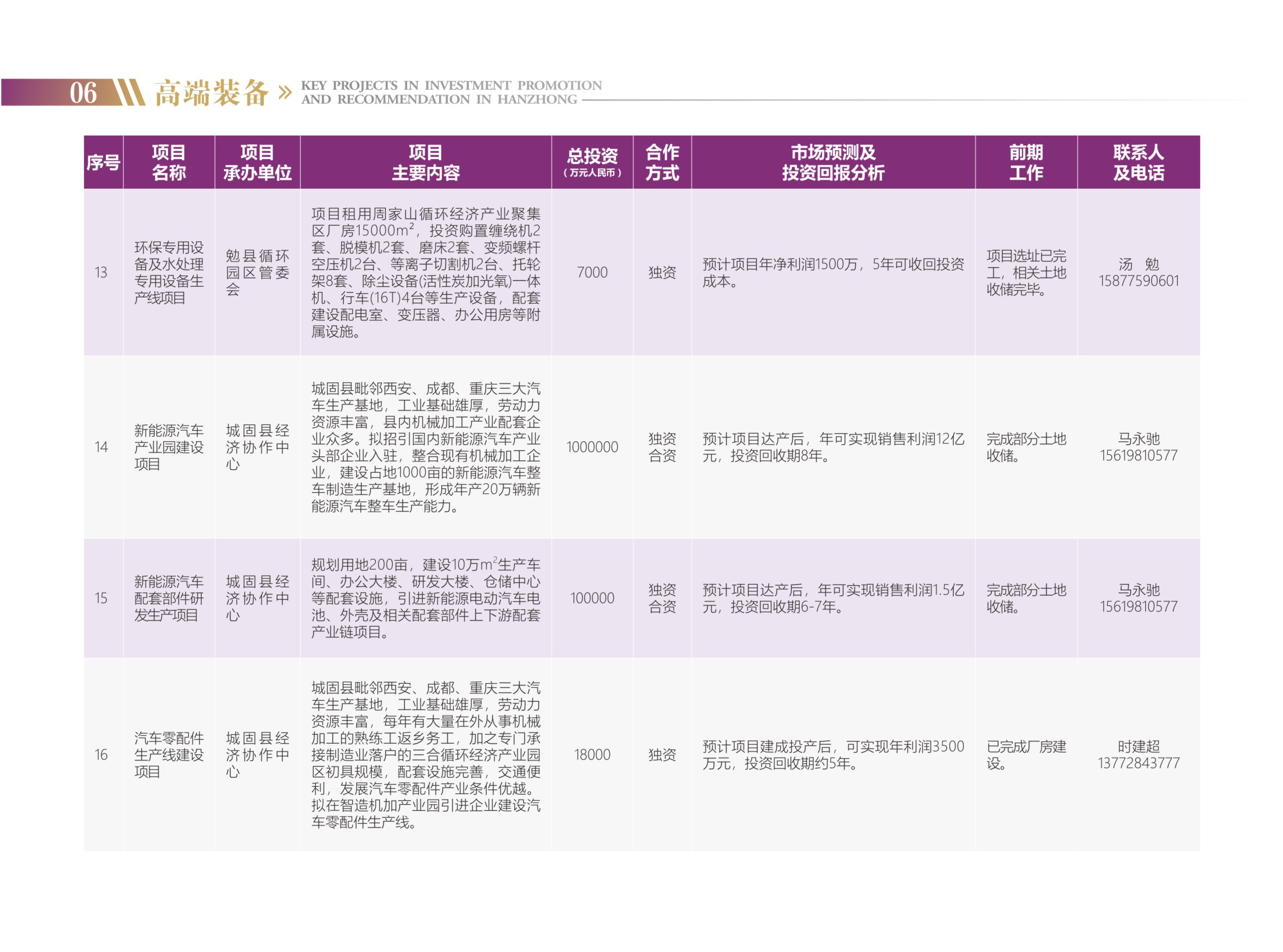Screen dimensions: 1283x952
Task: Select the 序号 column header
Action: tap(103, 163)
